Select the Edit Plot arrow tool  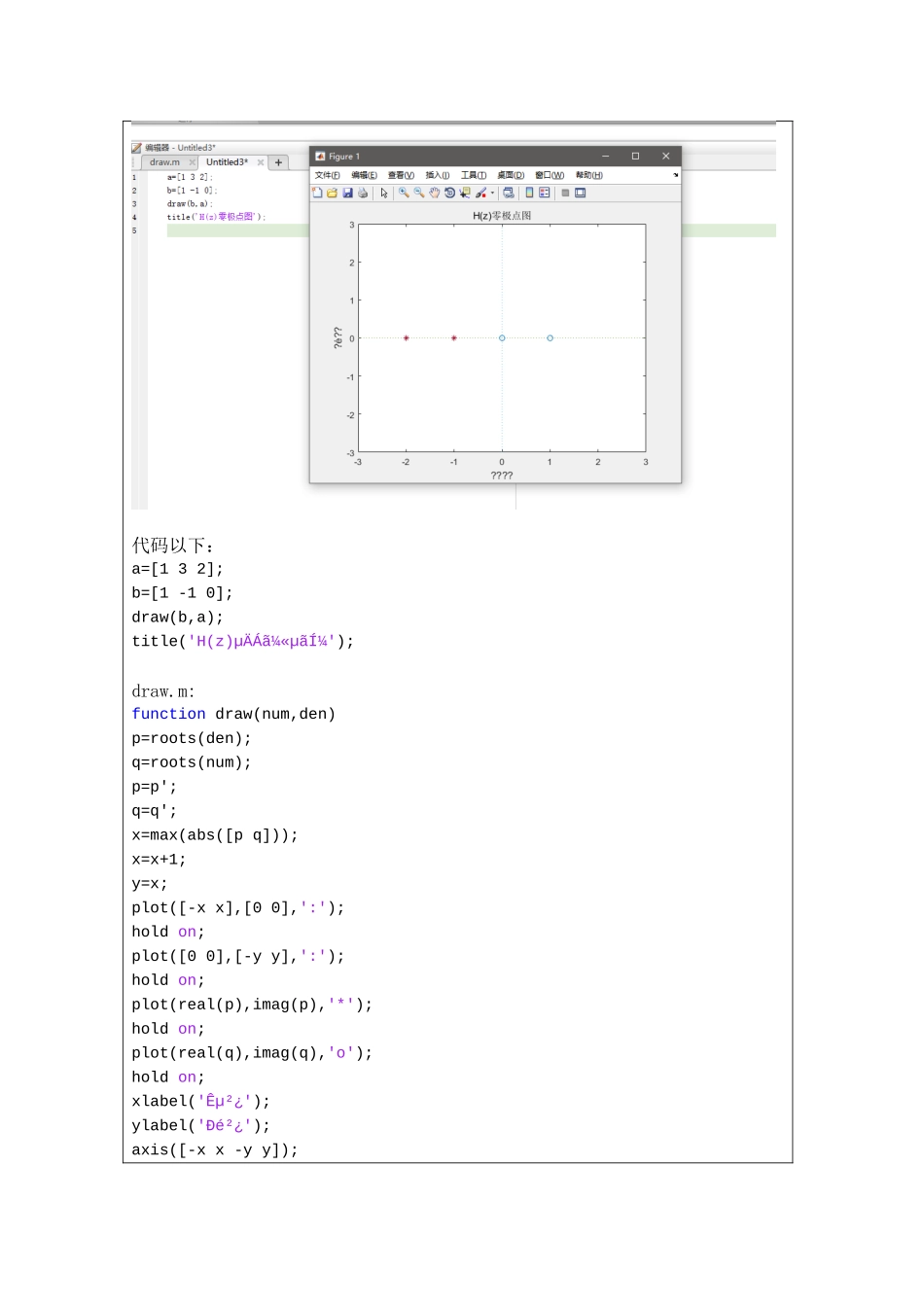click(384, 193)
